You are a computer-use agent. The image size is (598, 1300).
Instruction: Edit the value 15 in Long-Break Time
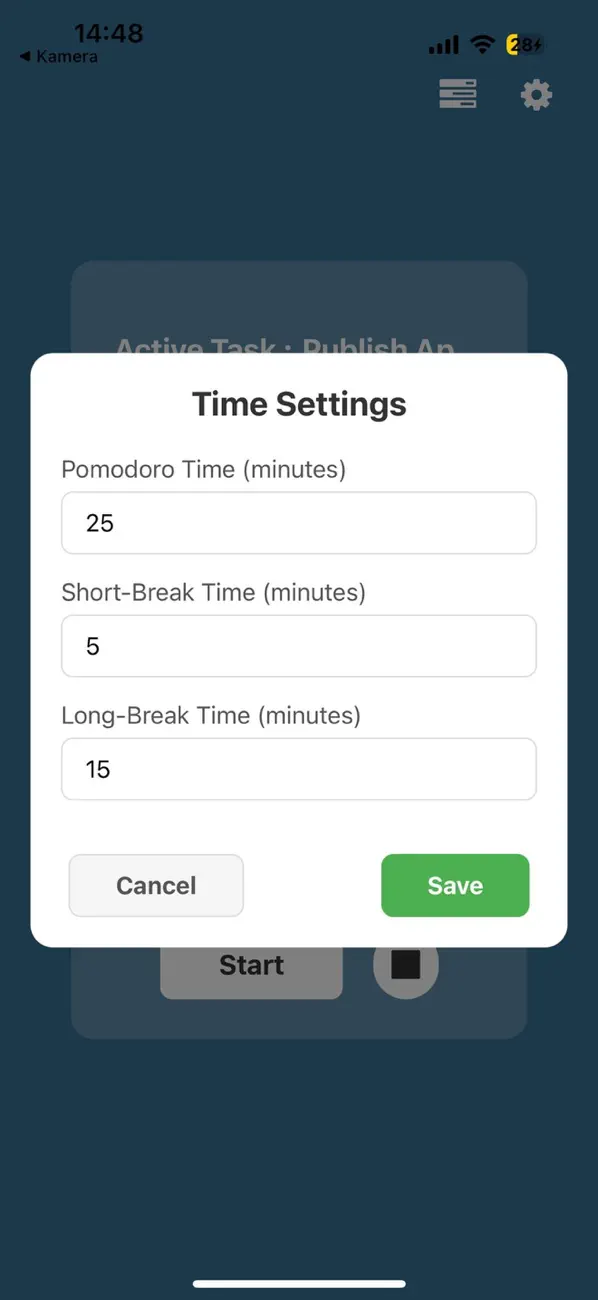click(99, 769)
